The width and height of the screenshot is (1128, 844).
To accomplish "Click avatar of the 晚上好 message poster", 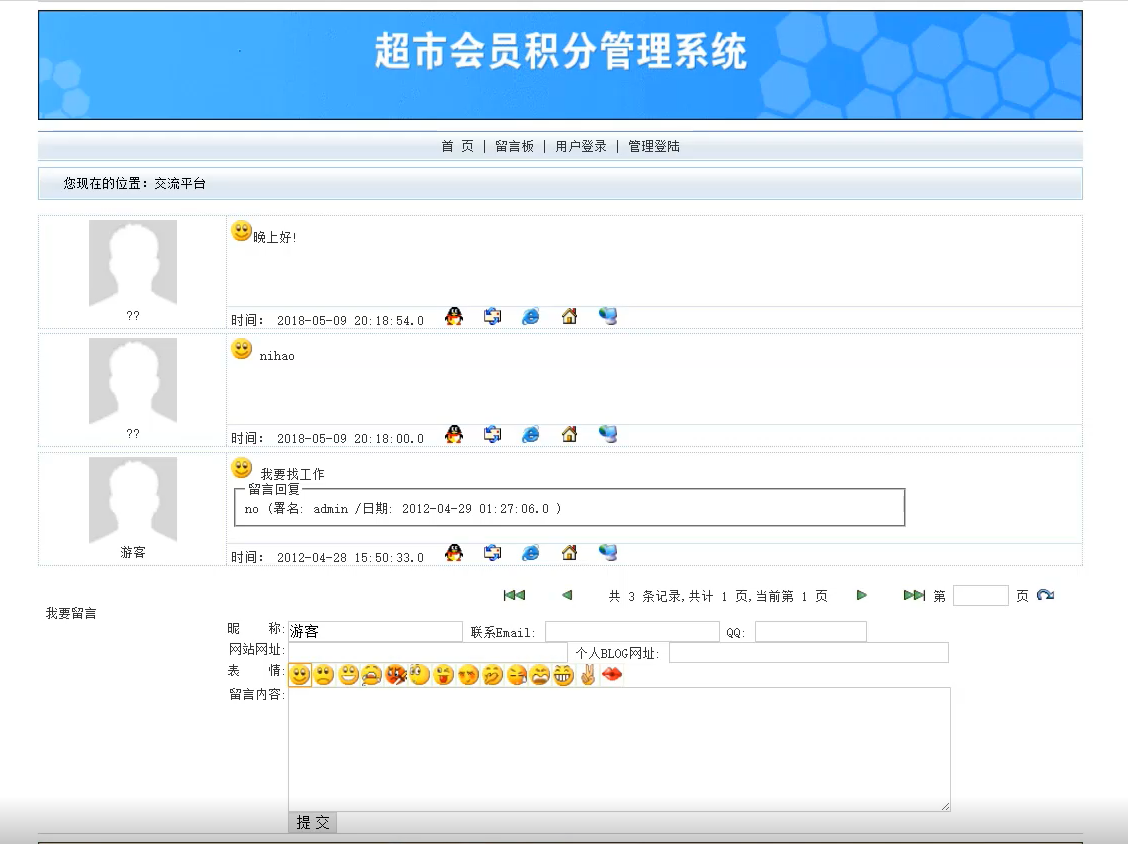I will [x=133, y=263].
